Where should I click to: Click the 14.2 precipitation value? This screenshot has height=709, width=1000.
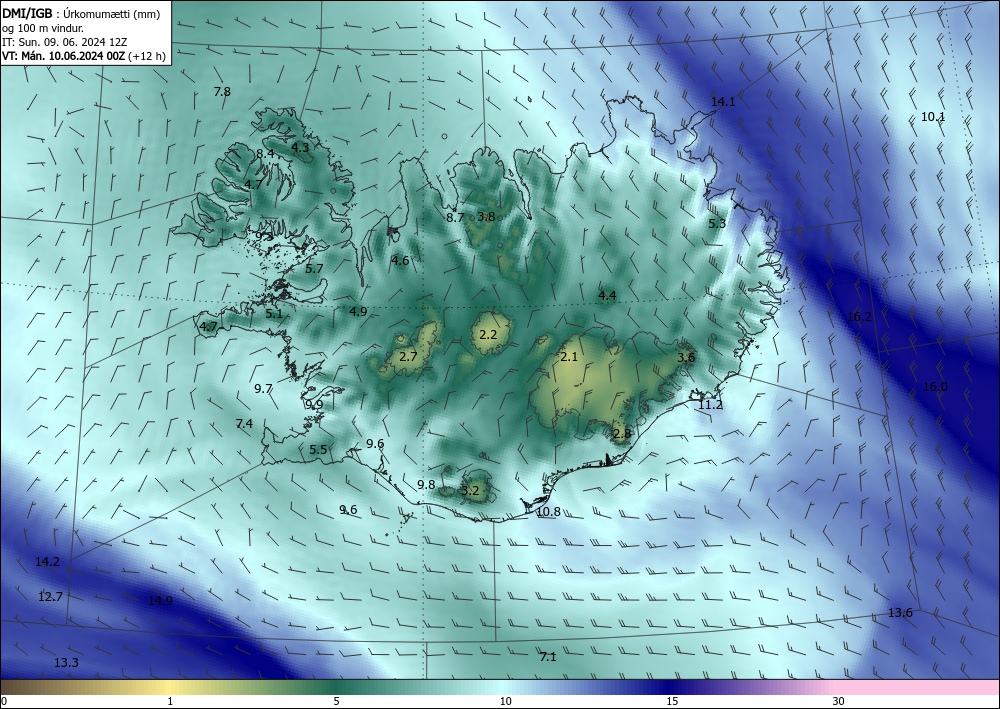pyautogui.click(x=47, y=562)
